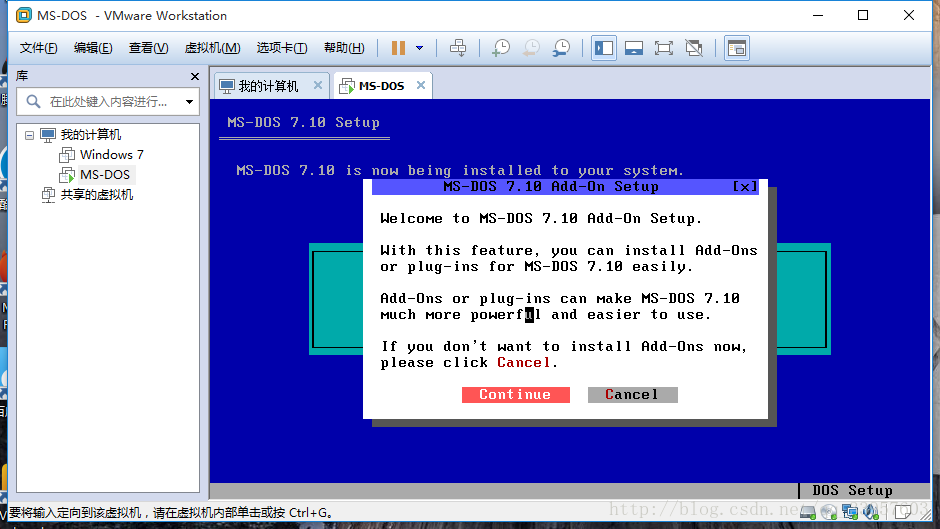Maximize the VMware Workstation window
This screenshot has height=529, width=940.
(863, 16)
